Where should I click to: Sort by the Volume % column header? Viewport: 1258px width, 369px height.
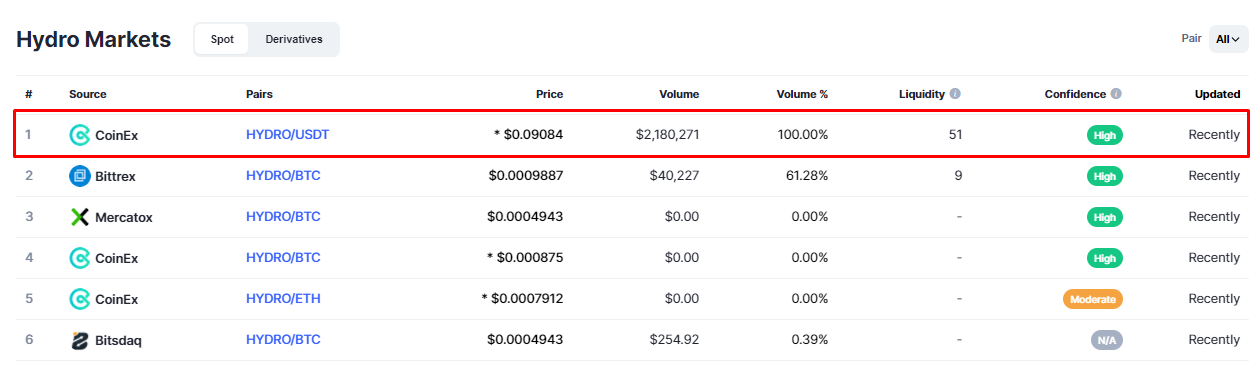pyautogui.click(x=802, y=94)
